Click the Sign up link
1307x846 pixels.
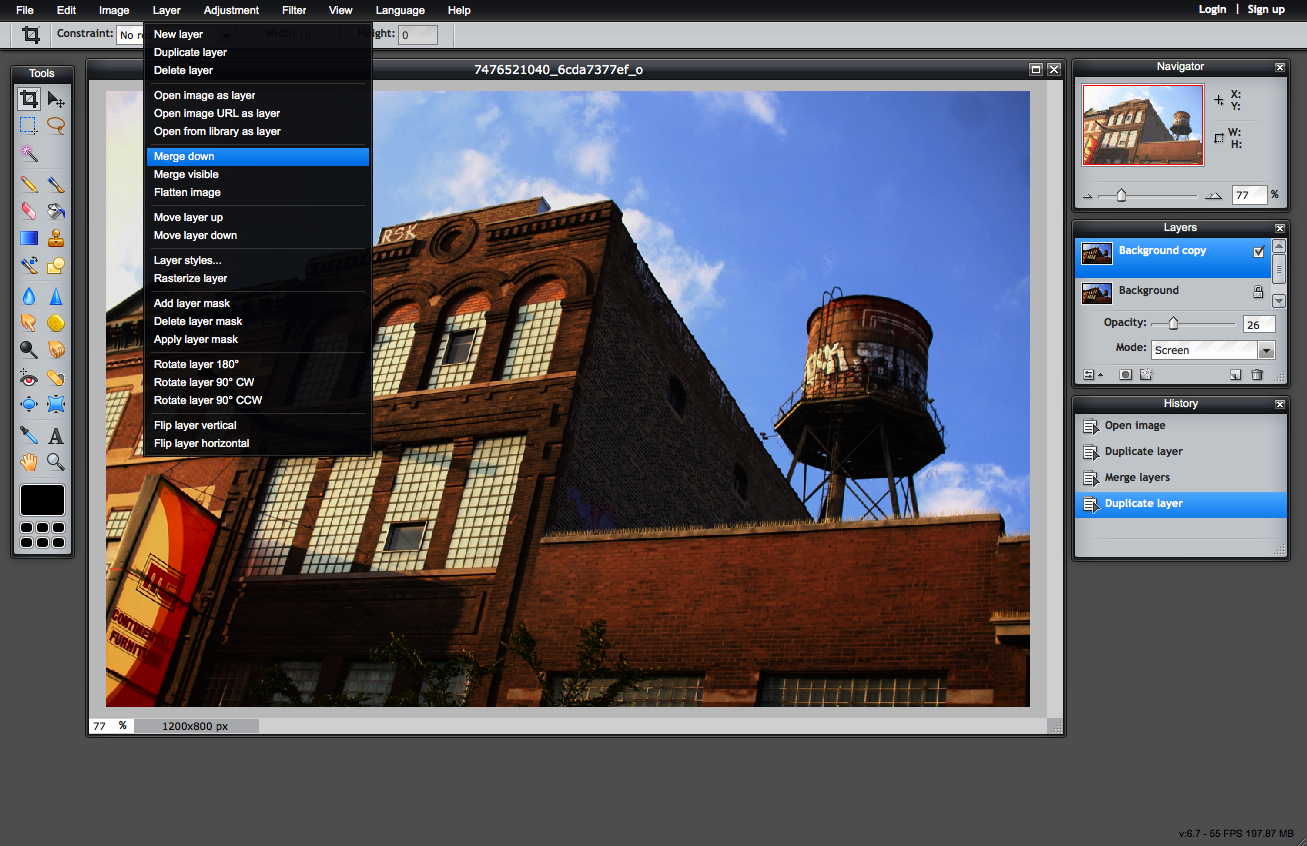(1266, 9)
